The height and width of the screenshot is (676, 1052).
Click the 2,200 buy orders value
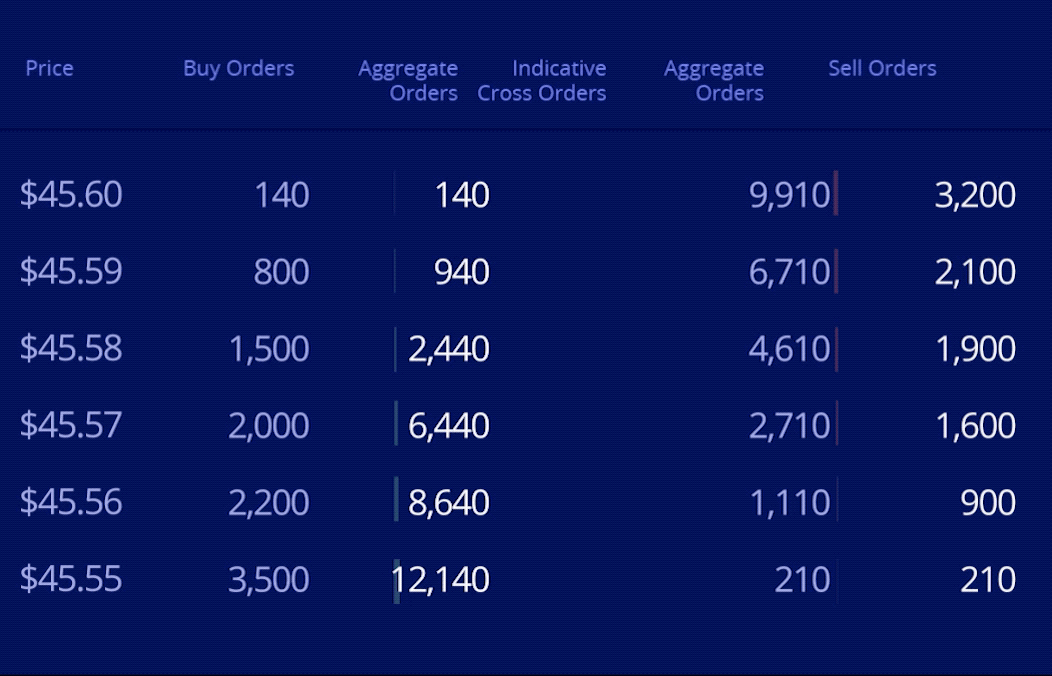pos(268,503)
